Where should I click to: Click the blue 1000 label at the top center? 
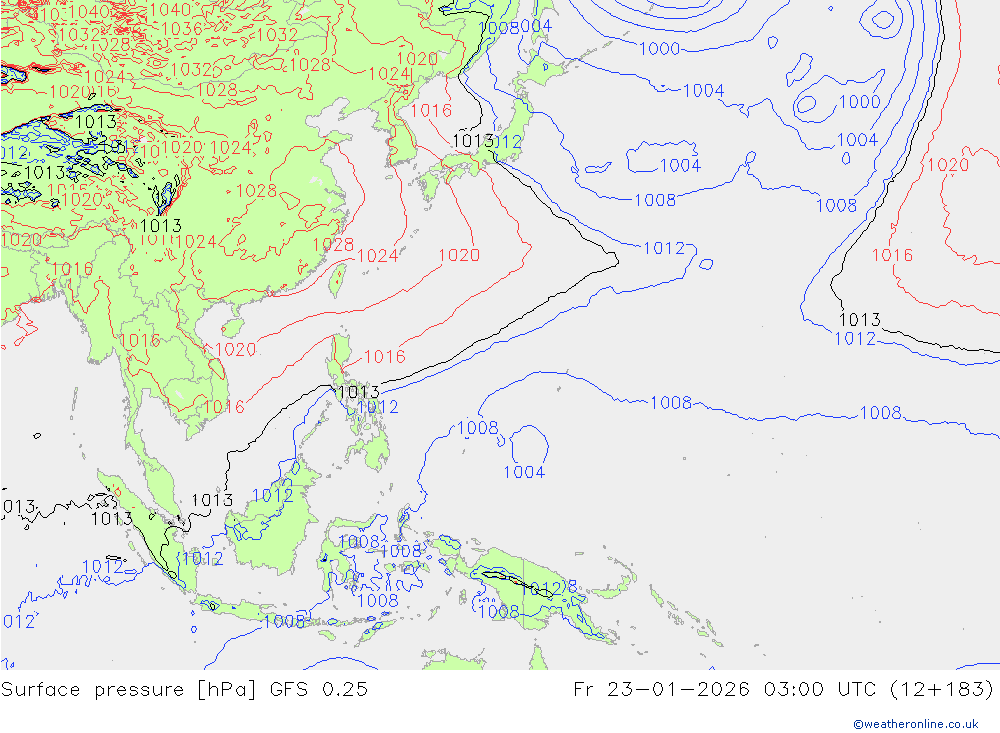(659, 49)
